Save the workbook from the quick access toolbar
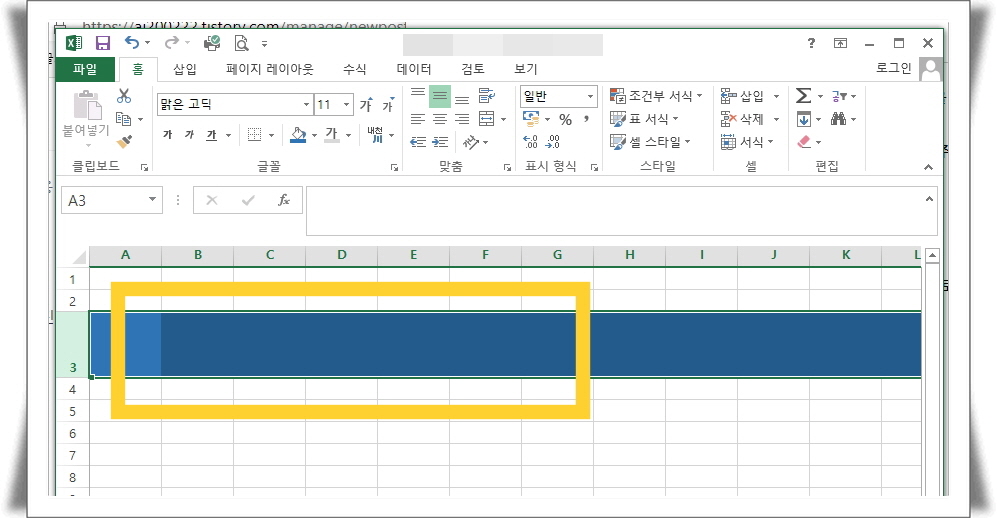The width and height of the screenshot is (997, 518). [102, 43]
